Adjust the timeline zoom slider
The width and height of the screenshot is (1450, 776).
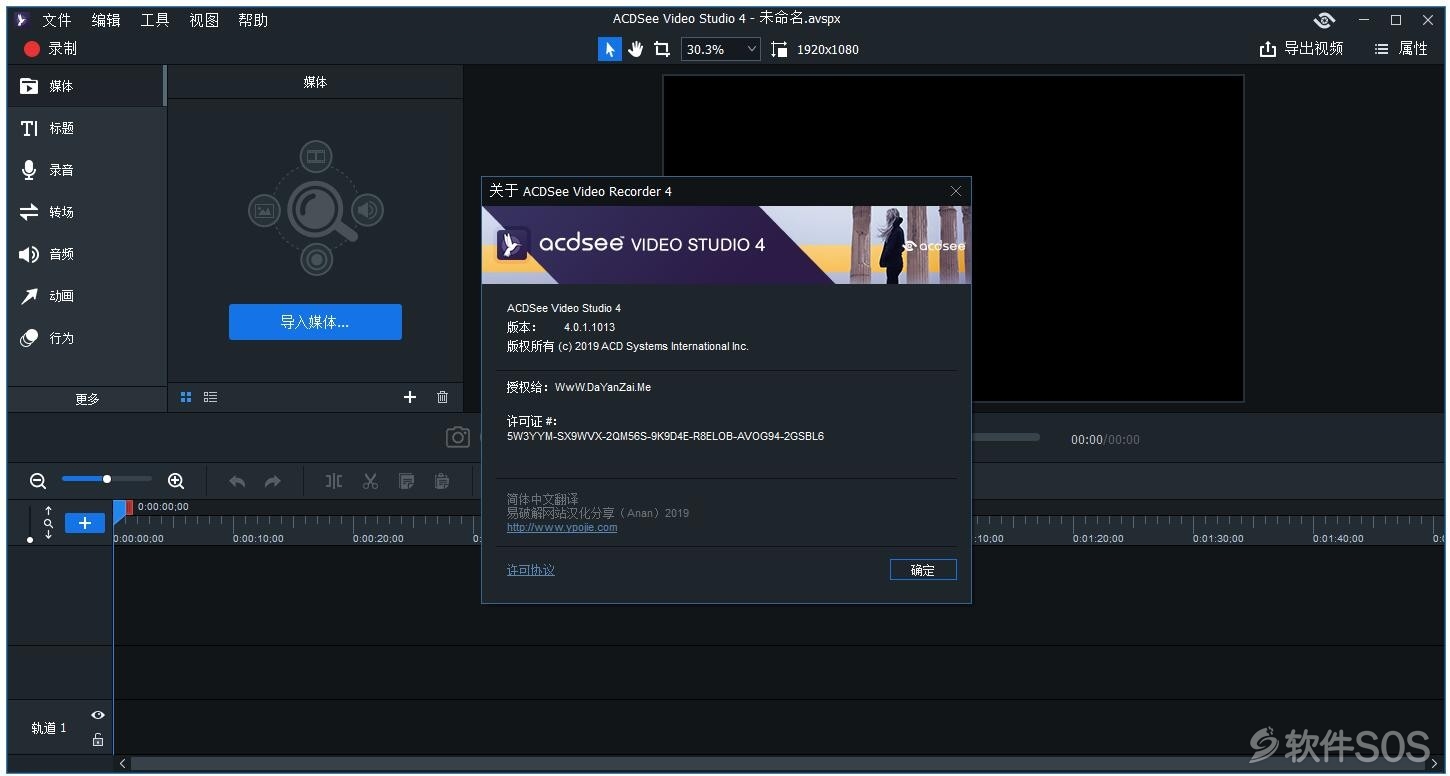click(107, 479)
